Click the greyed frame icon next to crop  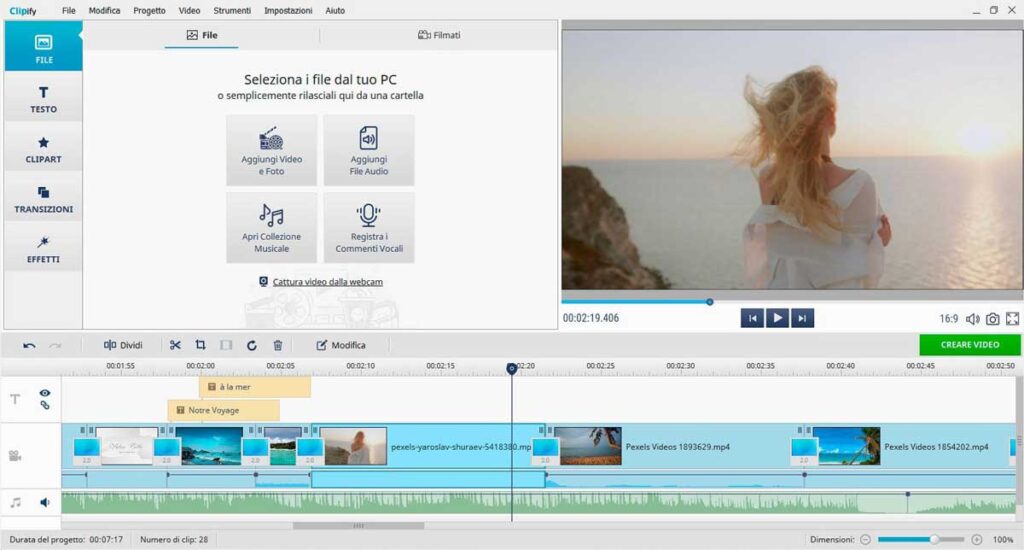[226, 345]
